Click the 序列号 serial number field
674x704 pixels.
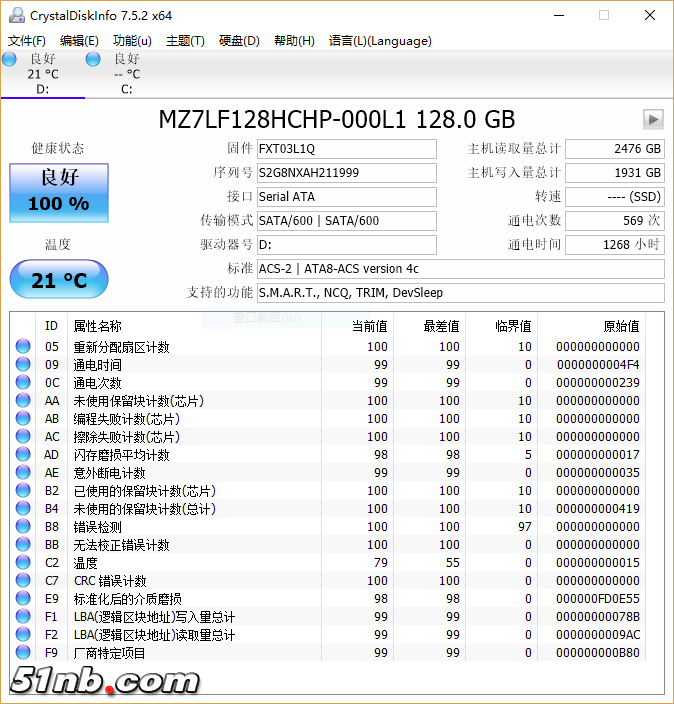[x=346, y=173]
